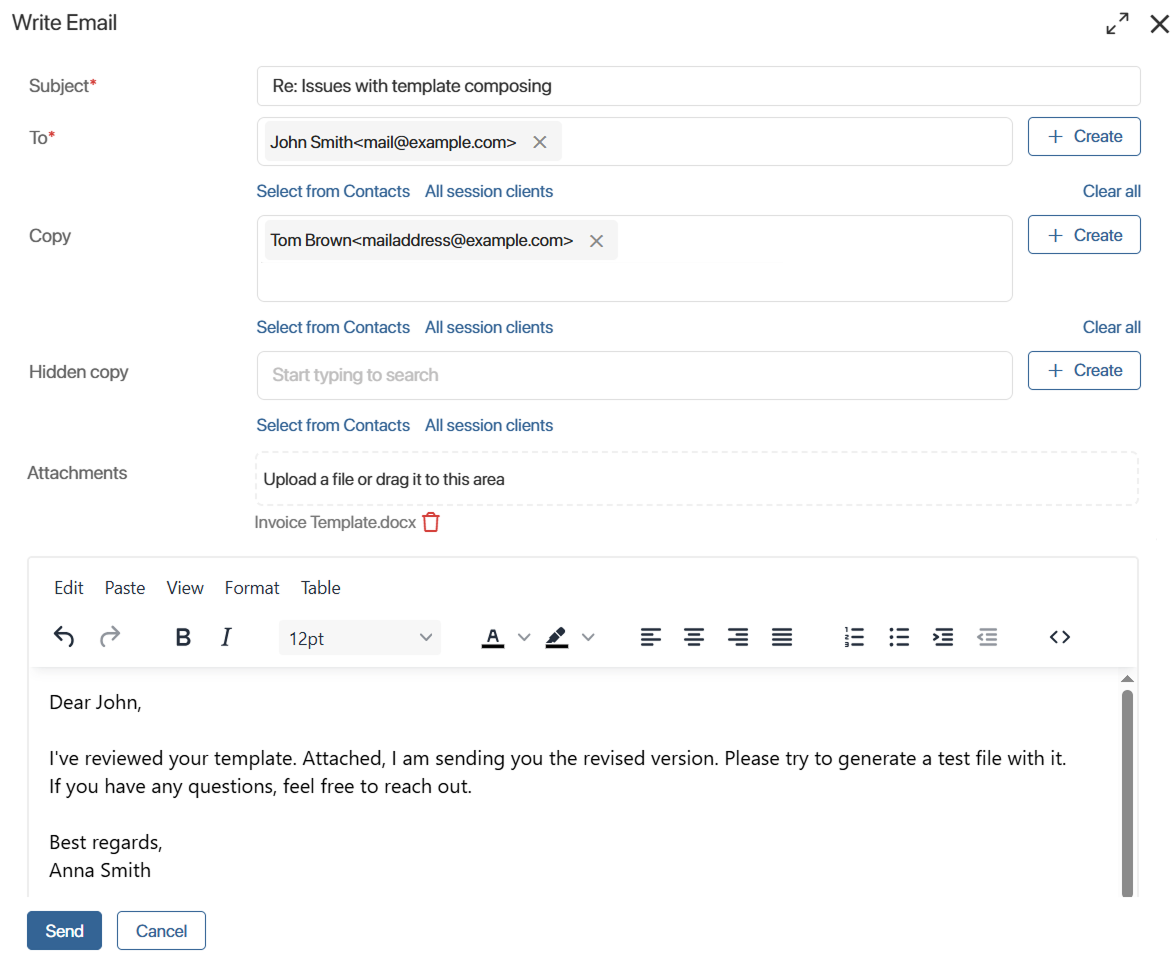Click Create next to the Copy field
Image resolution: width=1172 pixels, height=953 pixels.
click(1084, 235)
